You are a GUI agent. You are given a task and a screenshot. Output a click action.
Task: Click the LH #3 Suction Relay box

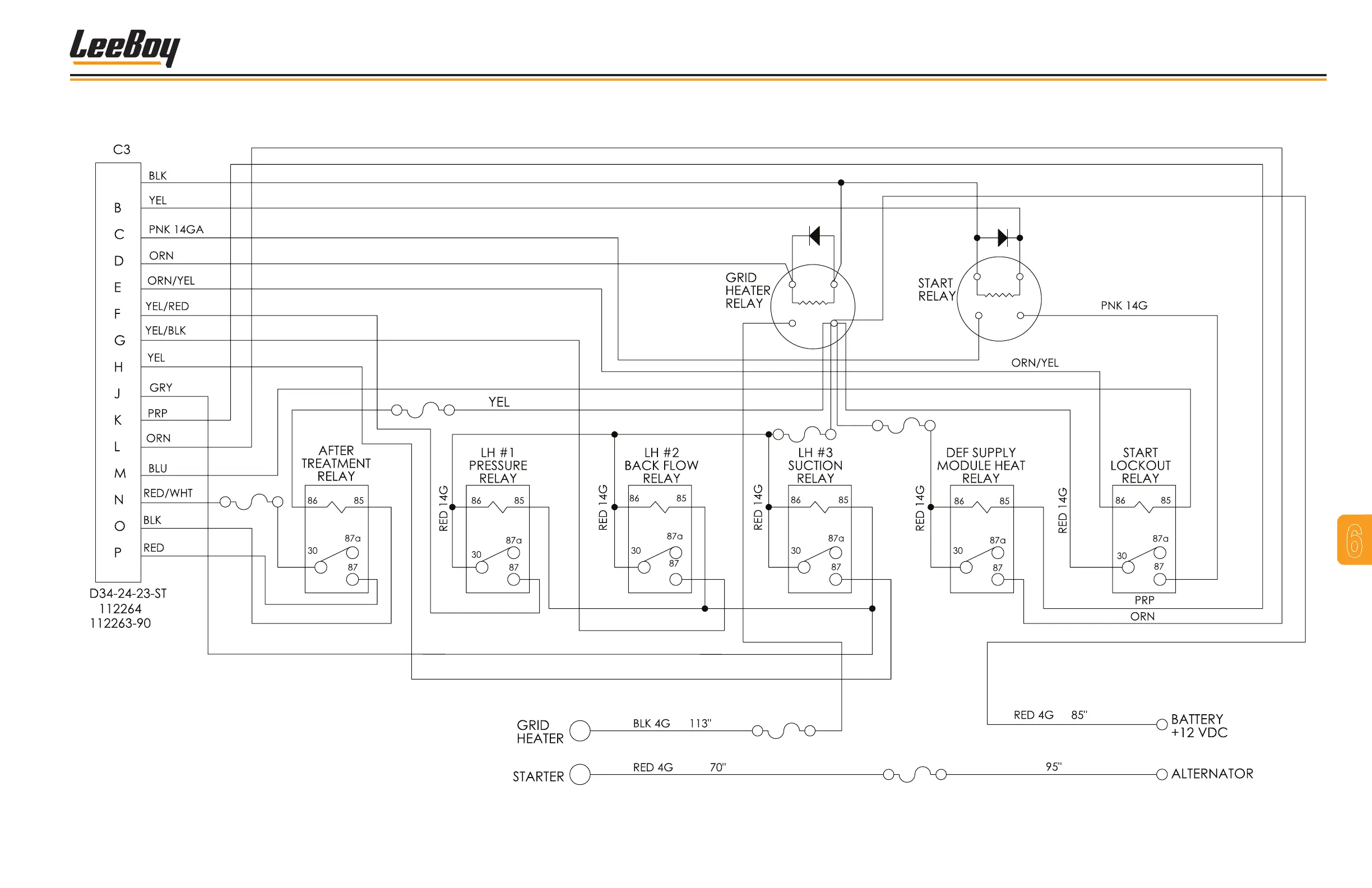(819, 539)
